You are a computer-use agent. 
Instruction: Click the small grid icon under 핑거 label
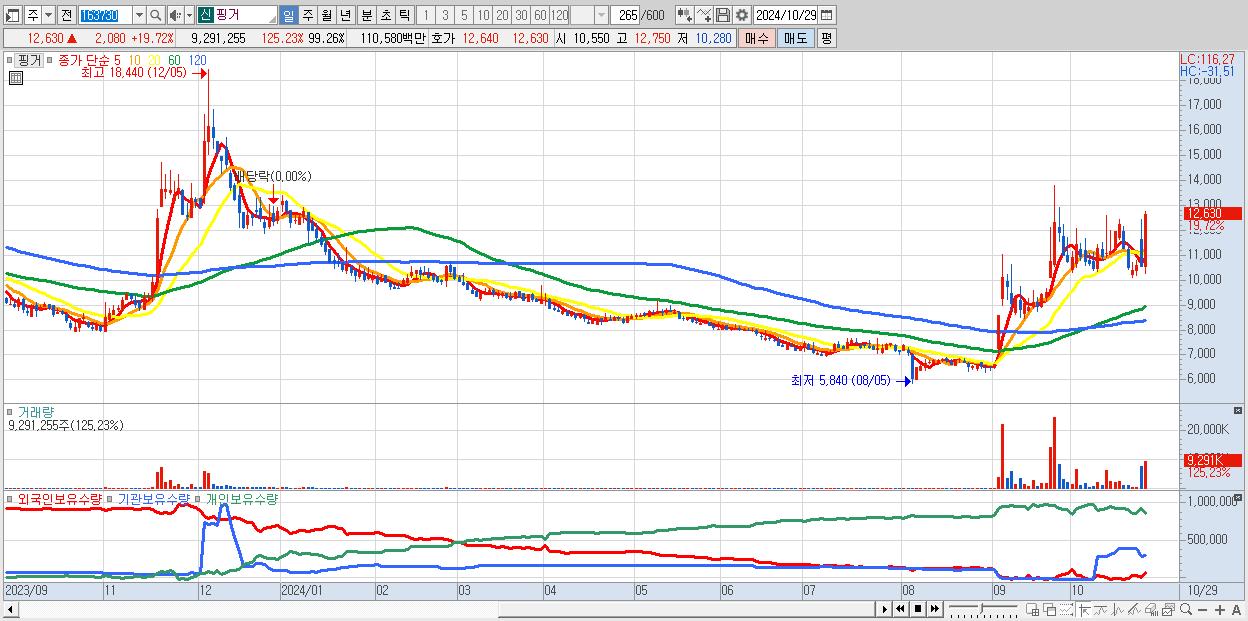[x=14, y=77]
